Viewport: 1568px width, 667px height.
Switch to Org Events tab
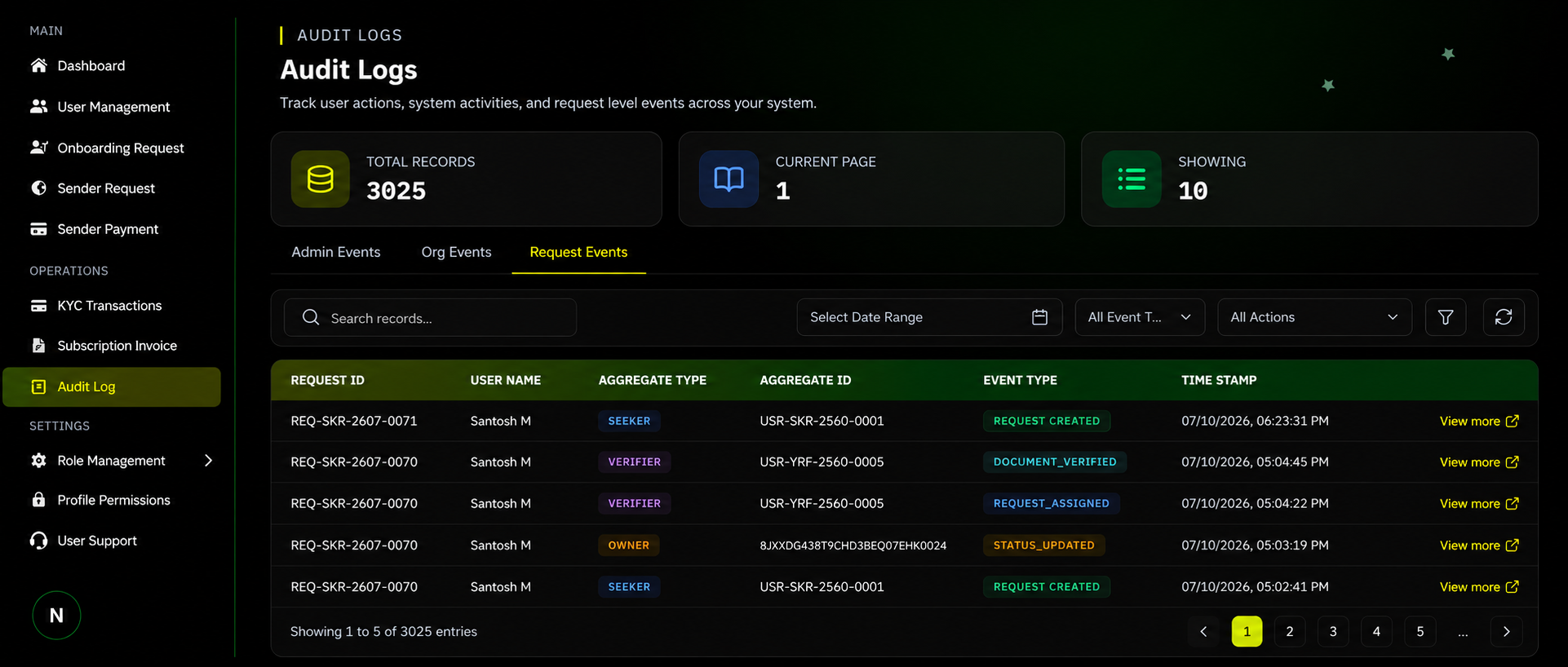coord(456,252)
